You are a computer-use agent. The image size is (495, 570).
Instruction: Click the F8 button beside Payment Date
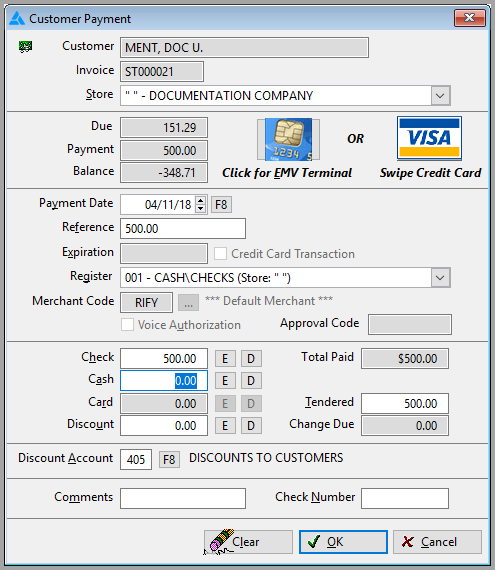[221, 205]
